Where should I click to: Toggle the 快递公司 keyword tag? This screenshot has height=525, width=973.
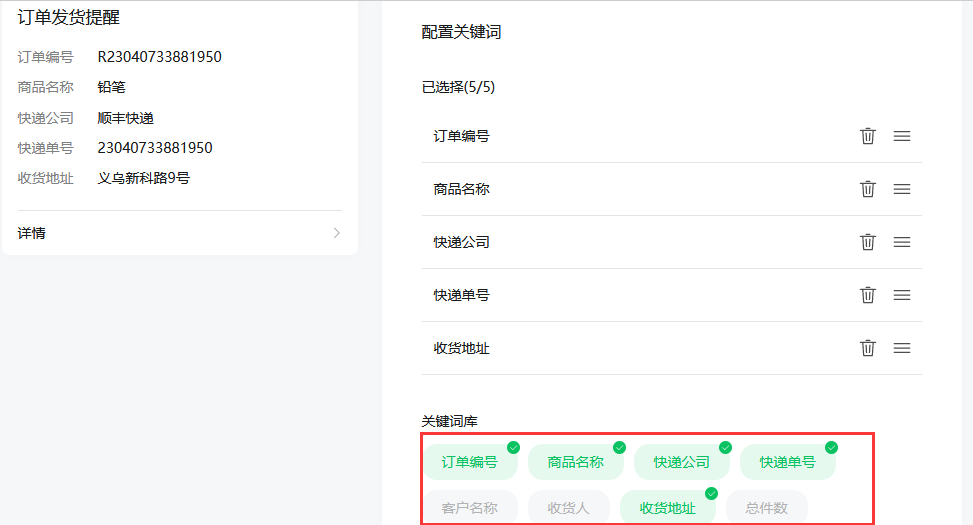682,462
